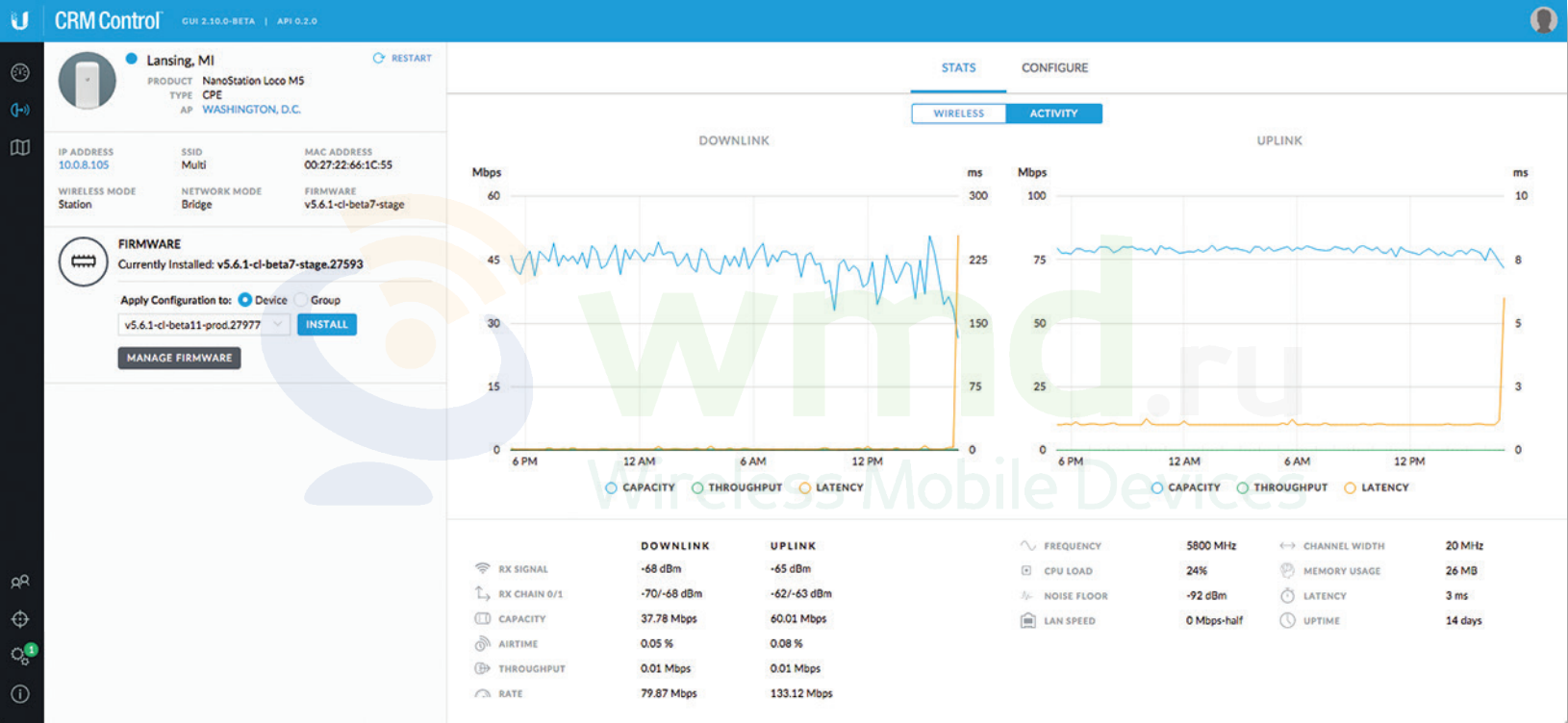This screenshot has height=723, width=1568.
Task: Select the Wireless sub-tab
Action: pyautogui.click(x=959, y=113)
